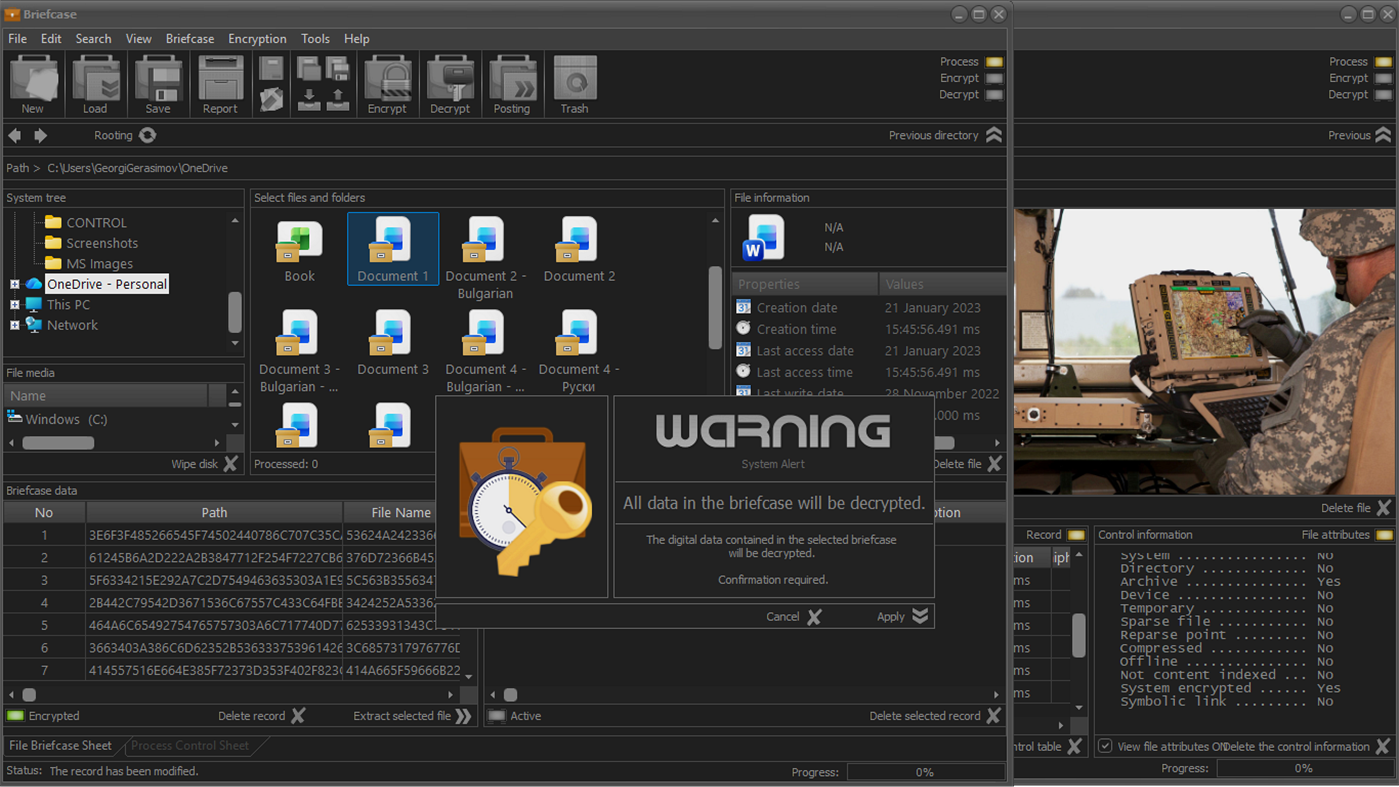Expand the This PC tree node
The width and height of the screenshot is (1399, 787).
click(x=15, y=305)
